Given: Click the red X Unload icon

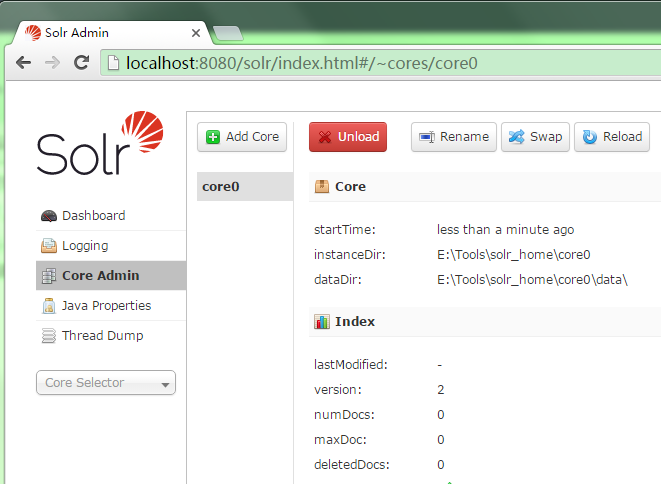Looking at the screenshot, I should coord(325,137).
